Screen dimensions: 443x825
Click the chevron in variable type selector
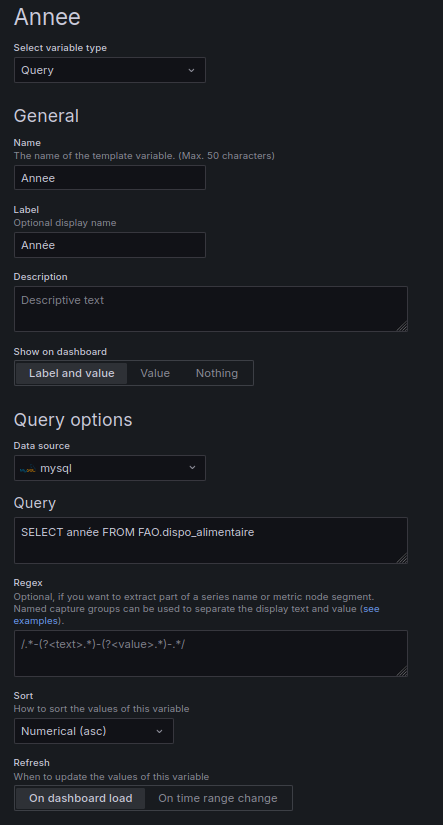click(192, 70)
